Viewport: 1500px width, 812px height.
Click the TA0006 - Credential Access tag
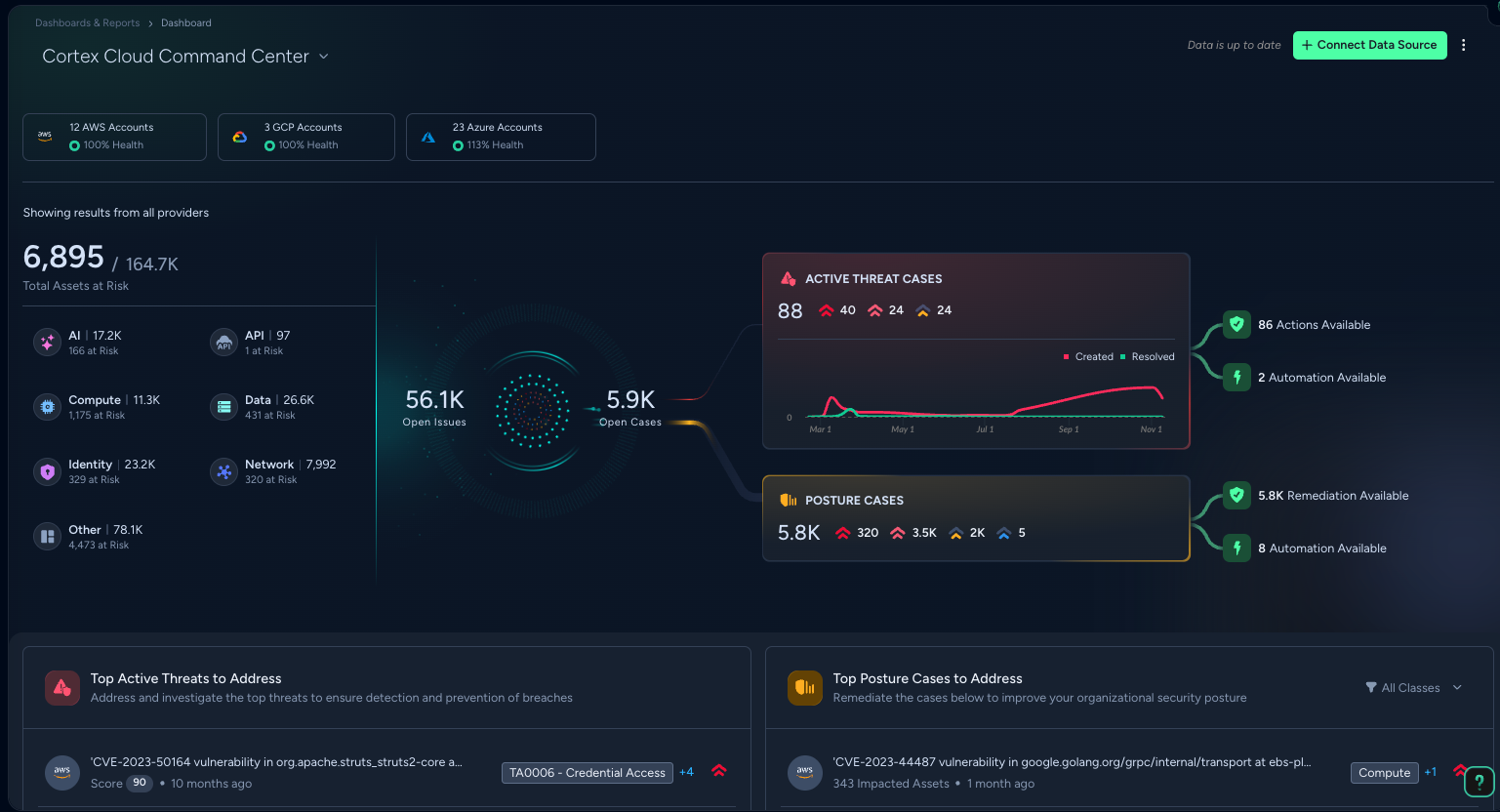click(x=588, y=773)
